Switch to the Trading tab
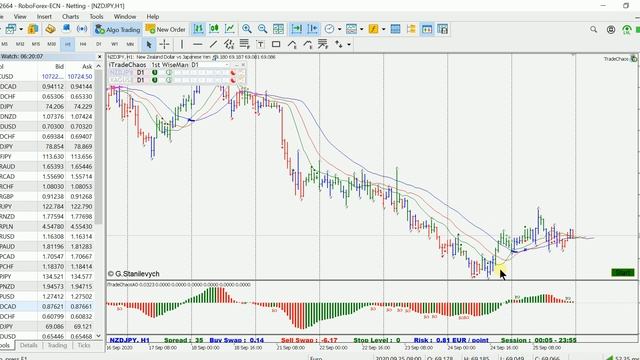This screenshot has height=360, width=640. coord(57,345)
